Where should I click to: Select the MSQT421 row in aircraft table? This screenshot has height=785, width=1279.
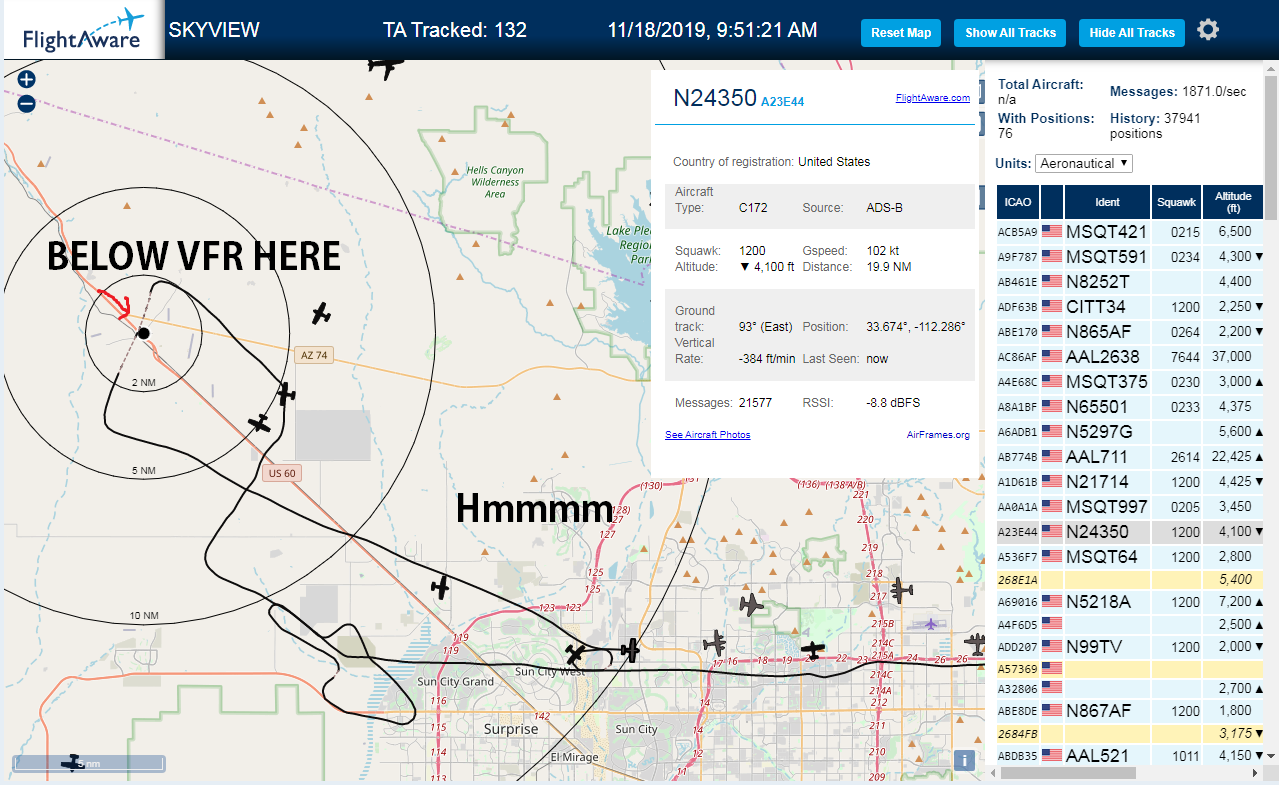(x=1130, y=232)
